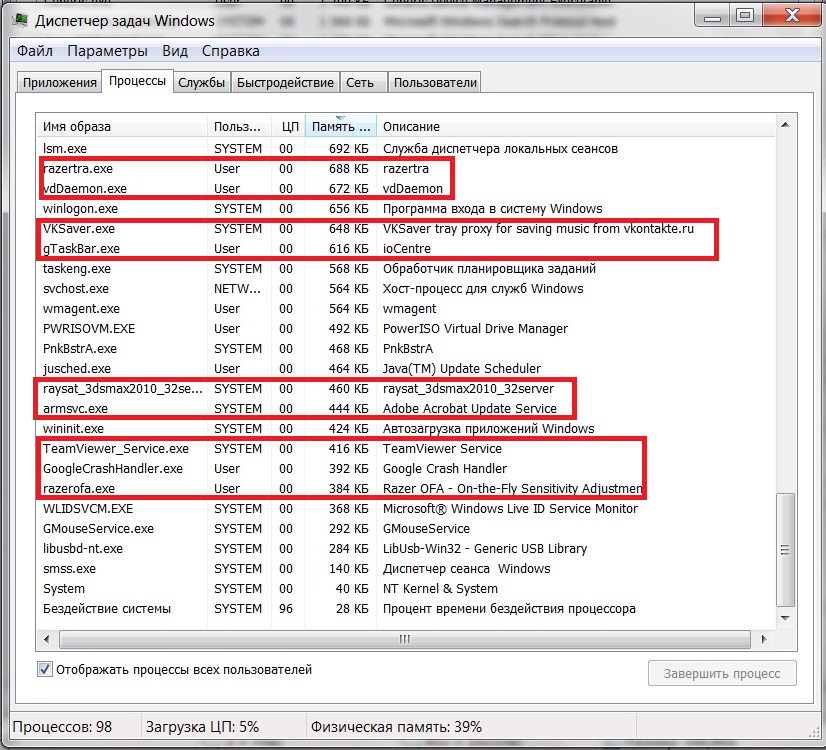Screen dimensions: 826x750
Task: Select the armsvc.exe process
Action: [406, 409]
